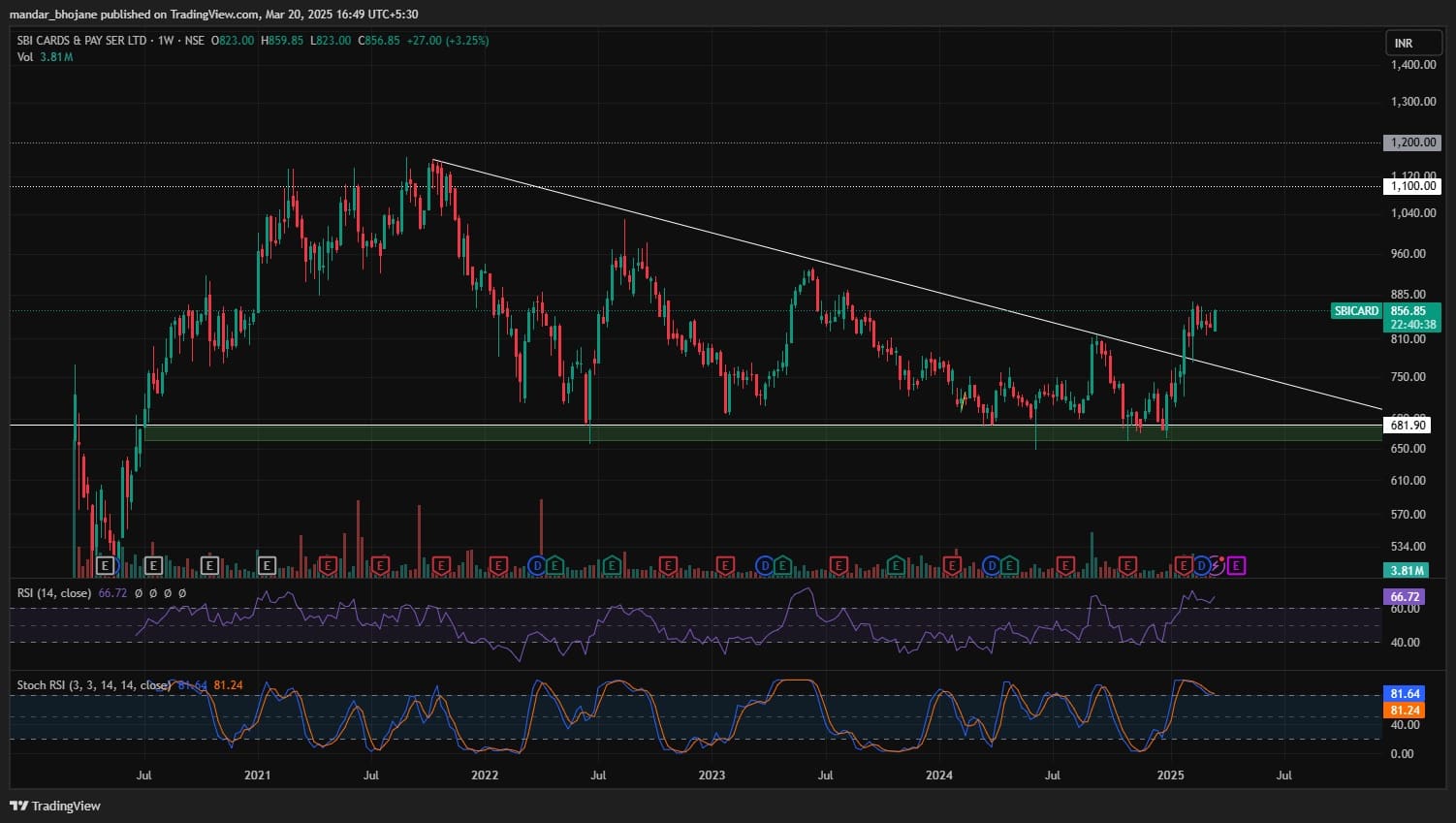The height and width of the screenshot is (823, 1456).
Task: Open the INR currency selector
Action: click(x=1403, y=44)
